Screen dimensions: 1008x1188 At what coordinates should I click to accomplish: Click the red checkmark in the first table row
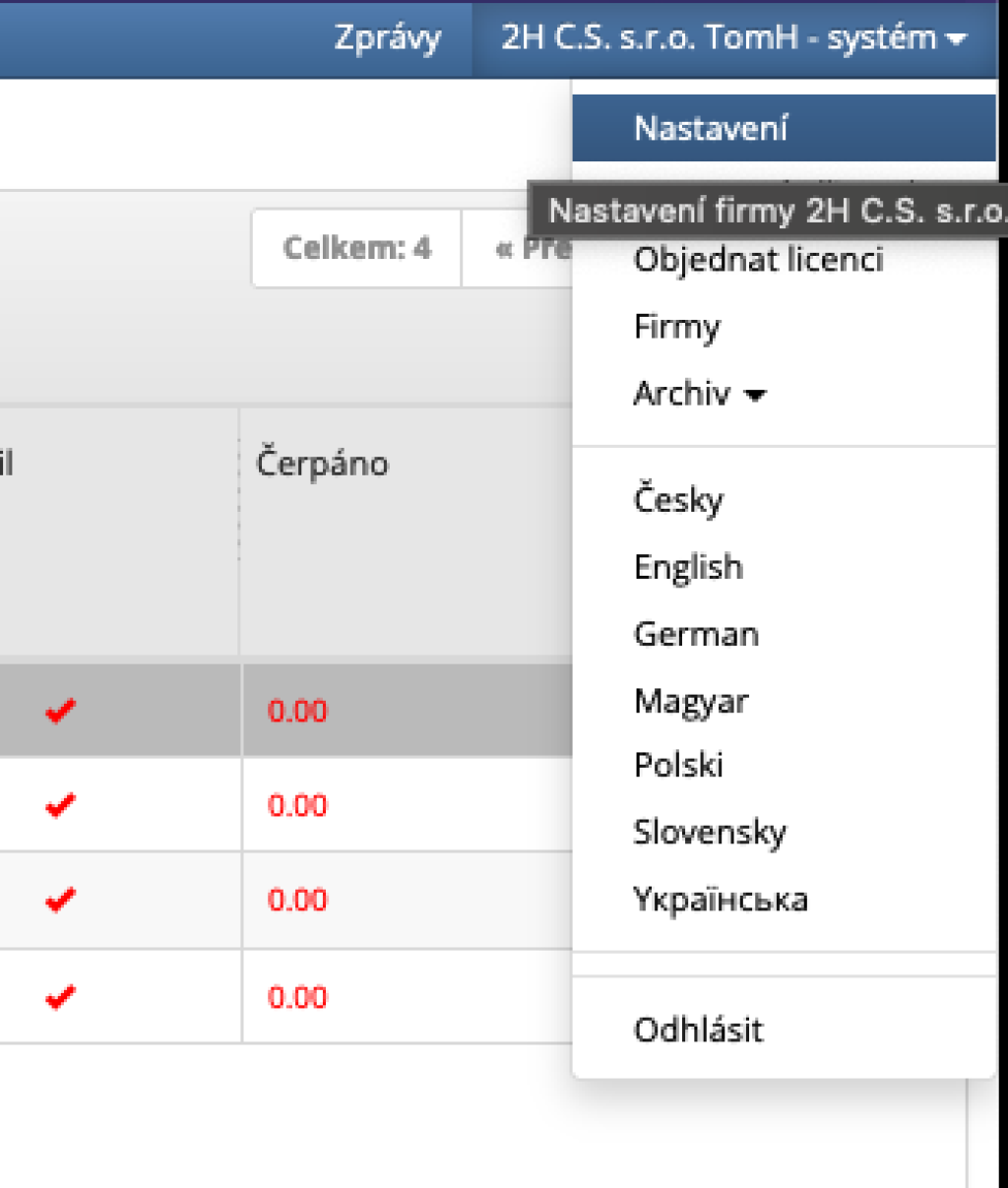coord(60,711)
